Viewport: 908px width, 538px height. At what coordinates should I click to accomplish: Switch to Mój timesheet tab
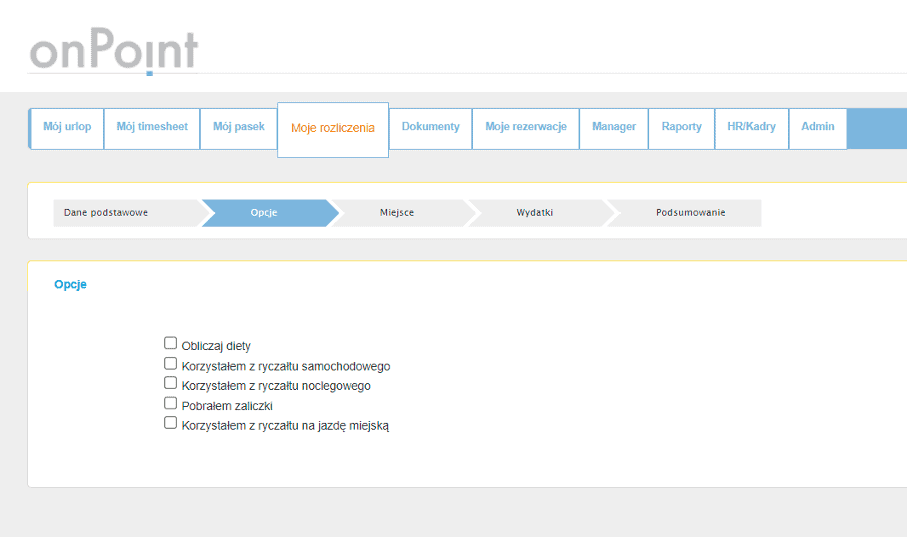[x=152, y=127]
